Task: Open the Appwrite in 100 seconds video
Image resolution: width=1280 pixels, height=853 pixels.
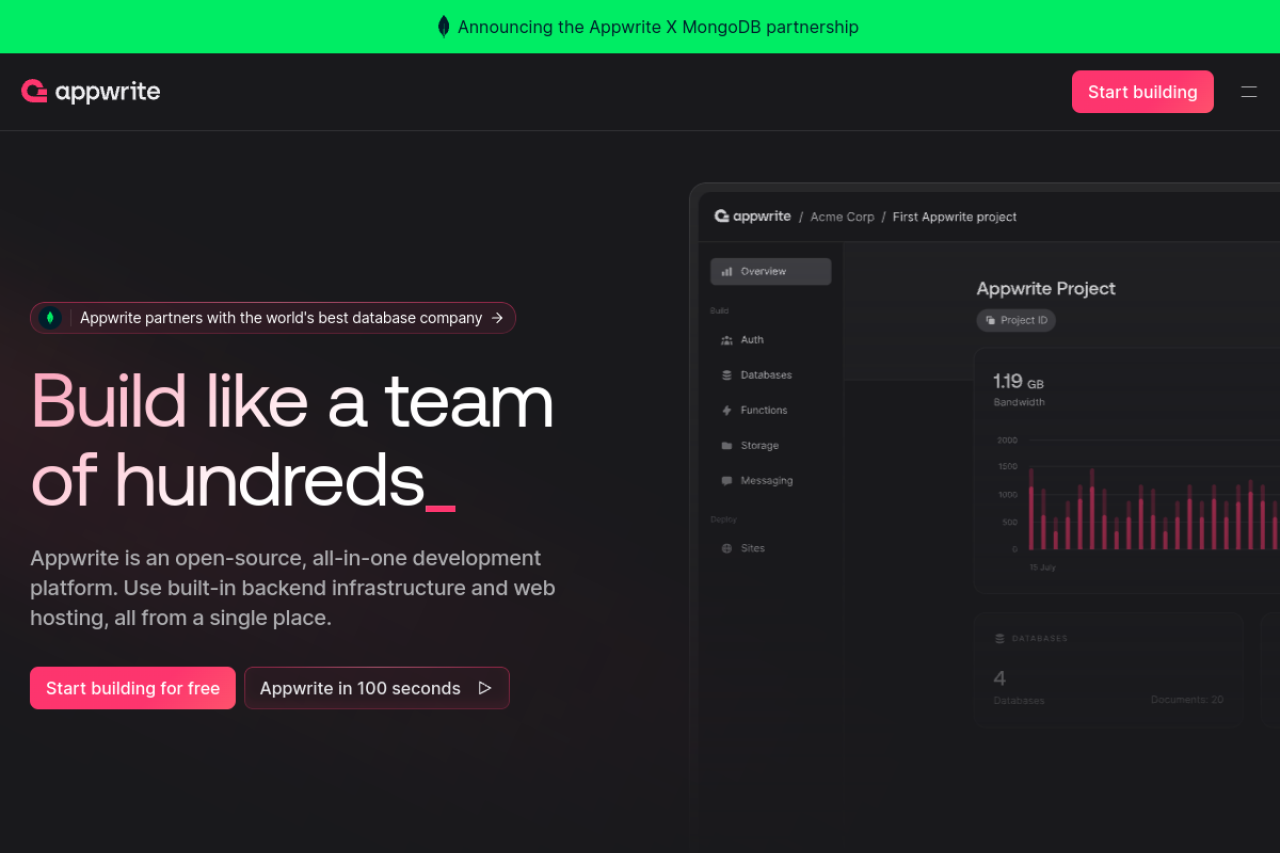Action: [x=360, y=688]
